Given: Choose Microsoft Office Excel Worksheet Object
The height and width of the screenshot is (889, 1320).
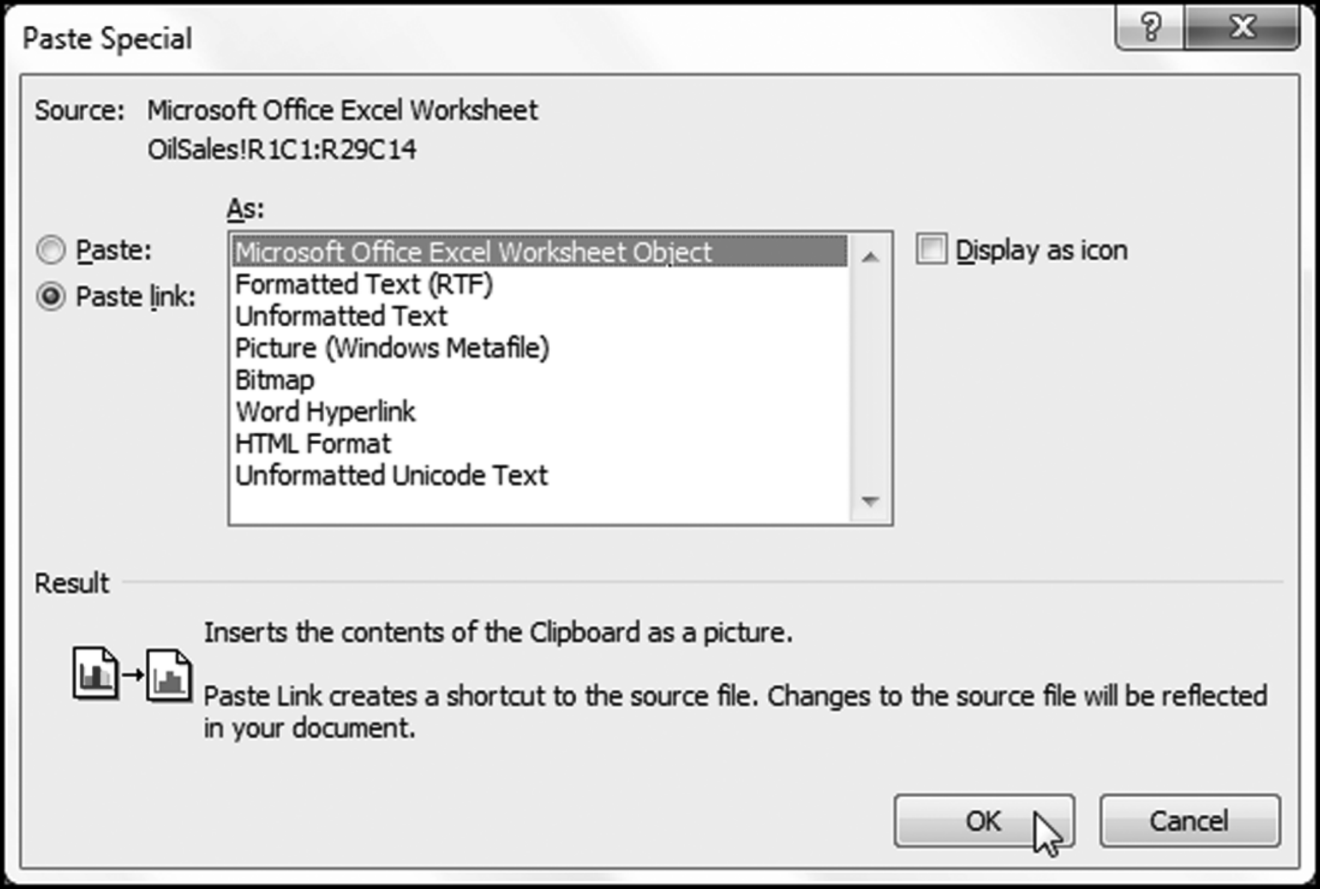Looking at the screenshot, I should pyautogui.click(x=474, y=252).
